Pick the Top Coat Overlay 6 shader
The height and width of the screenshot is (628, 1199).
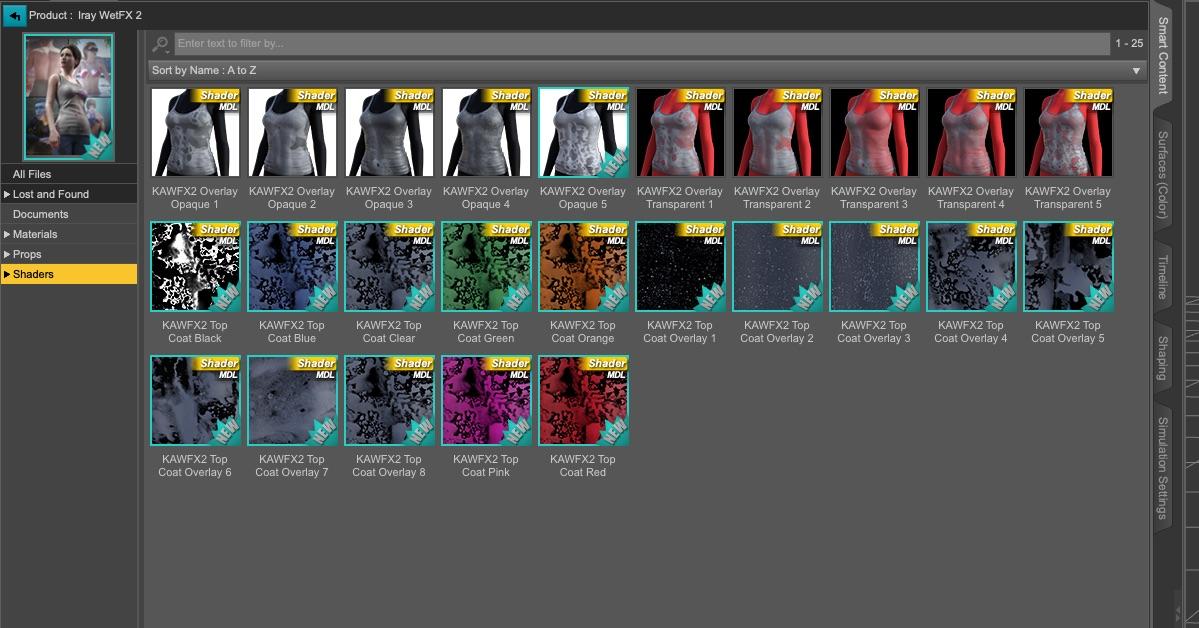(x=195, y=400)
